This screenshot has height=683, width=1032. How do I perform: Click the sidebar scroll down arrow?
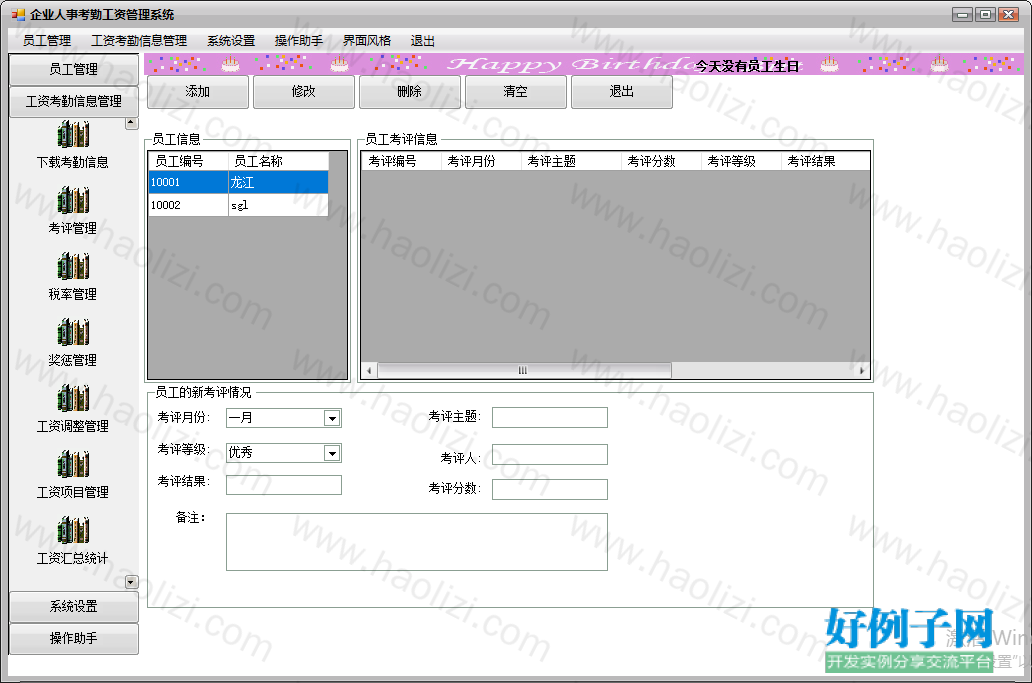point(132,582)
